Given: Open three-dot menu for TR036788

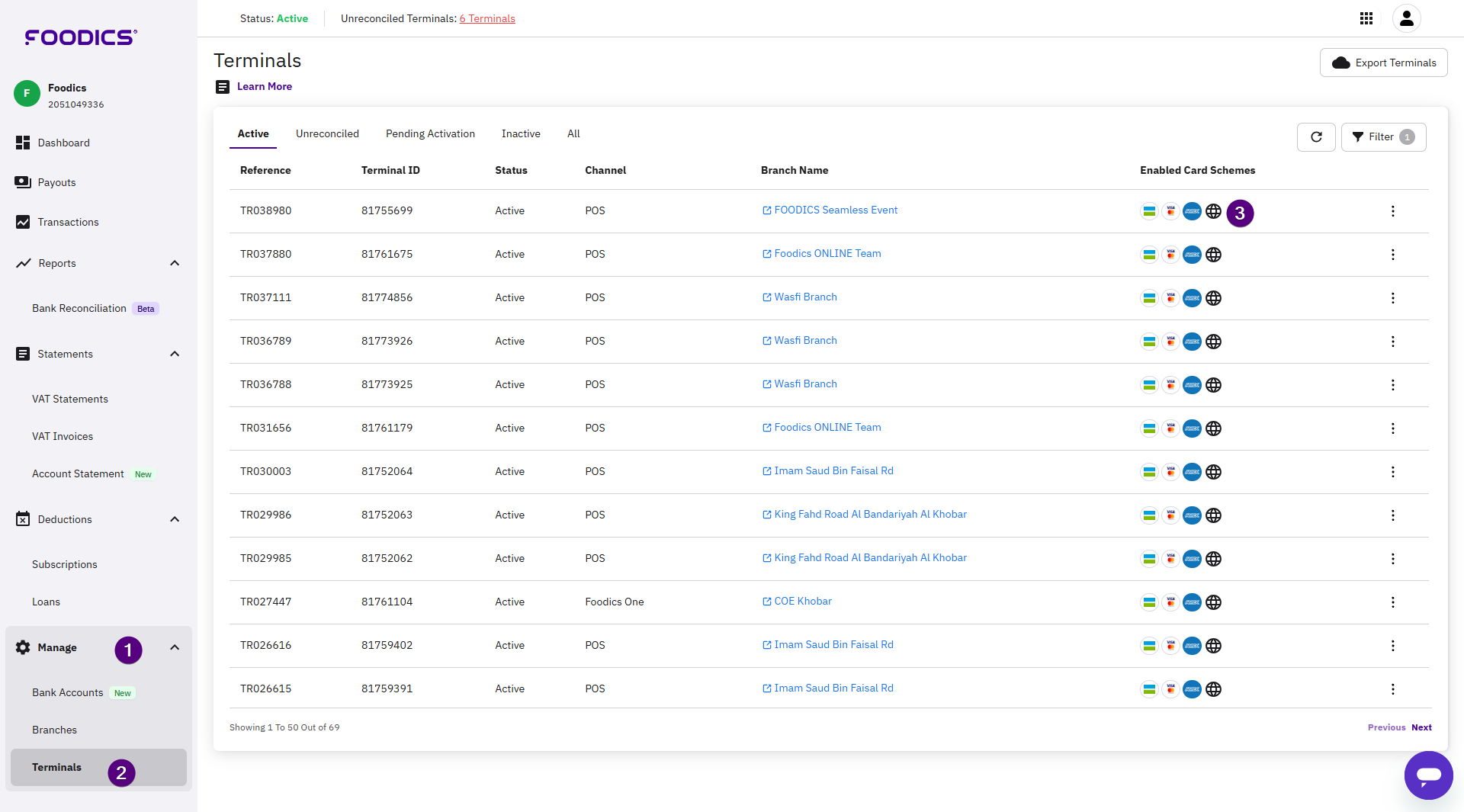Looking at the screenshot, I should coord(1392,385).
